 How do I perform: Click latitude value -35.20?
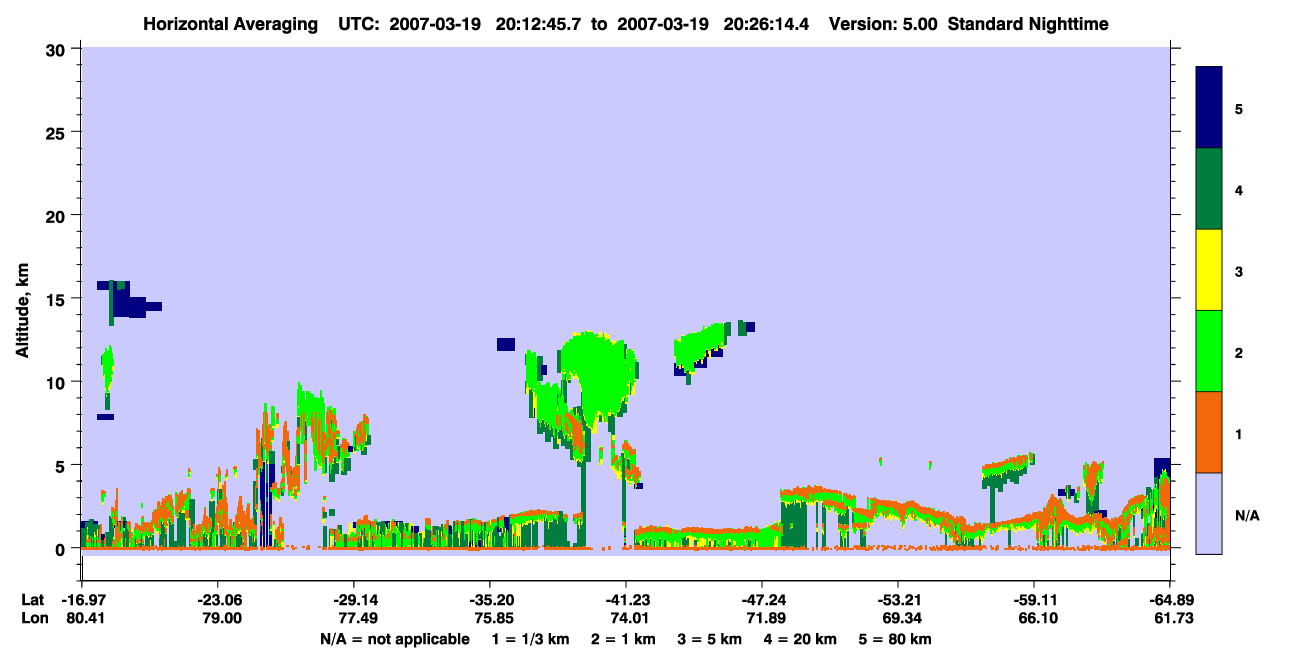coord(490,600)
